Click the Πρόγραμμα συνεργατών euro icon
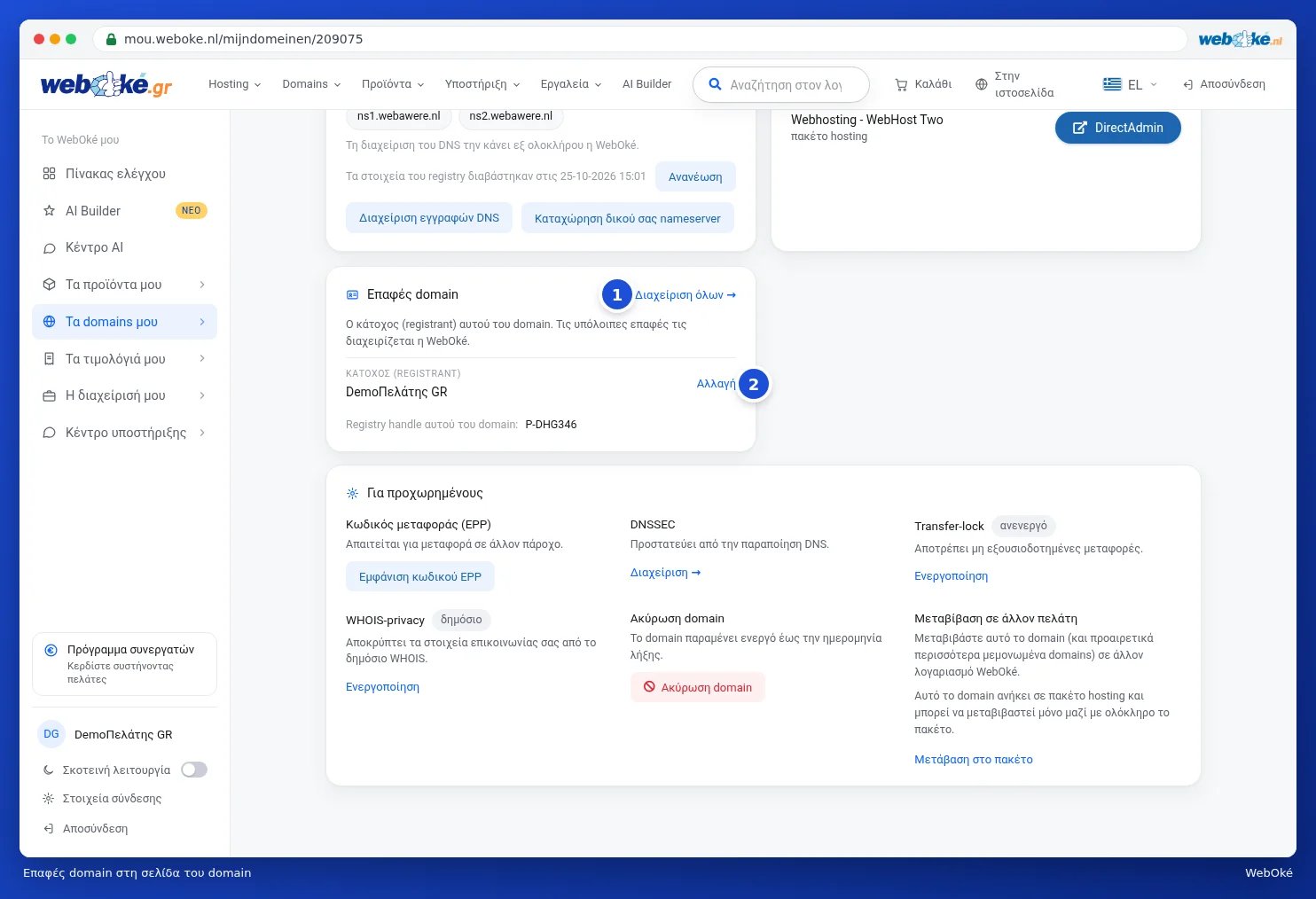Screen dimensions: 1316x899 coord(51,650)
